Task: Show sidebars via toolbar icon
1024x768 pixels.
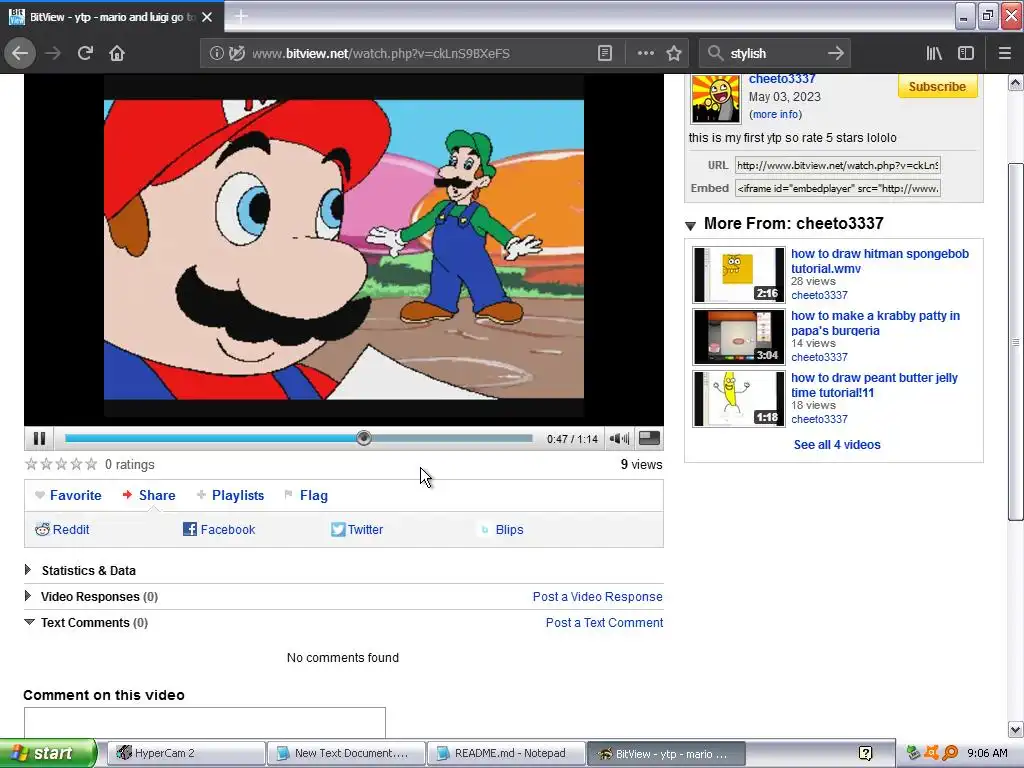Action: (x=966, y=54)
